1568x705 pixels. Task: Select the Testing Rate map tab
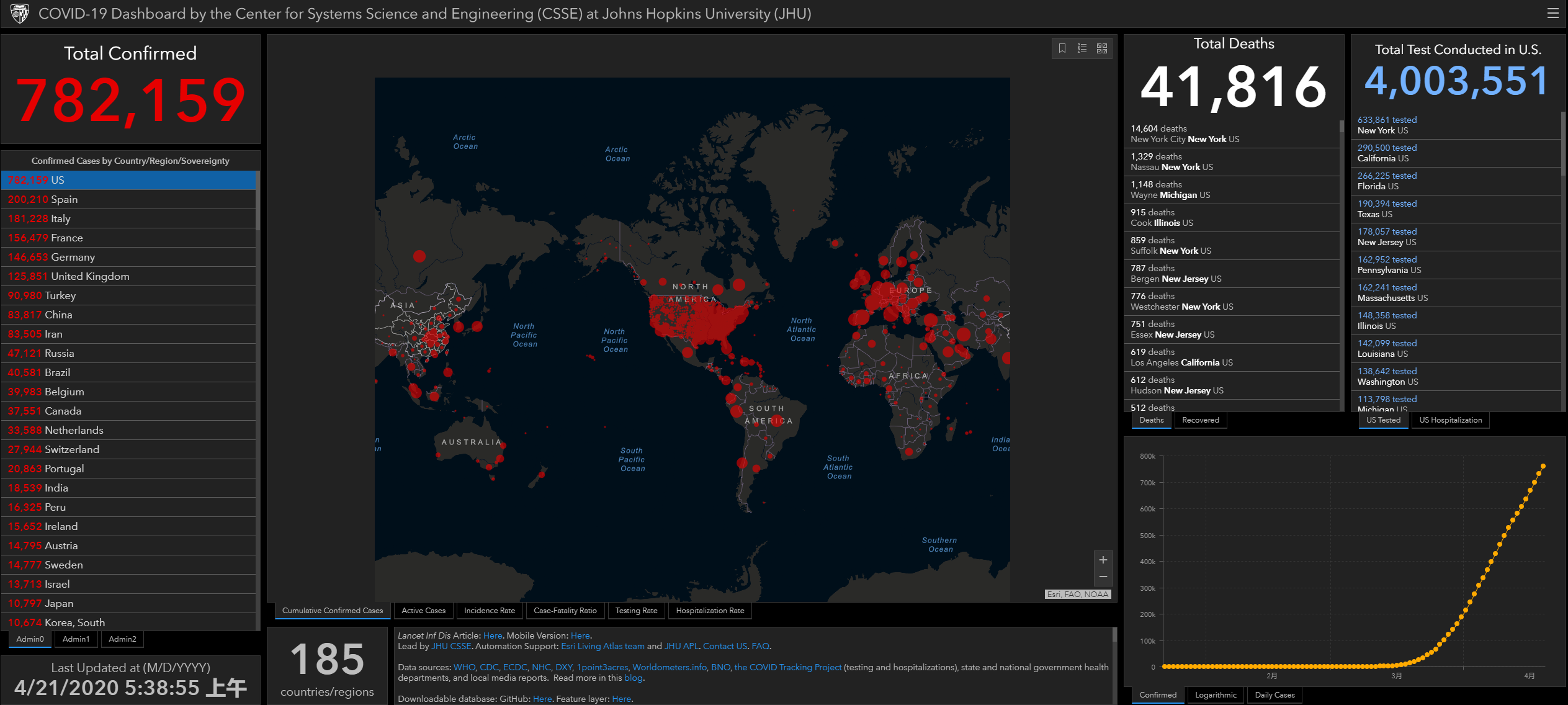pos(636,611)
